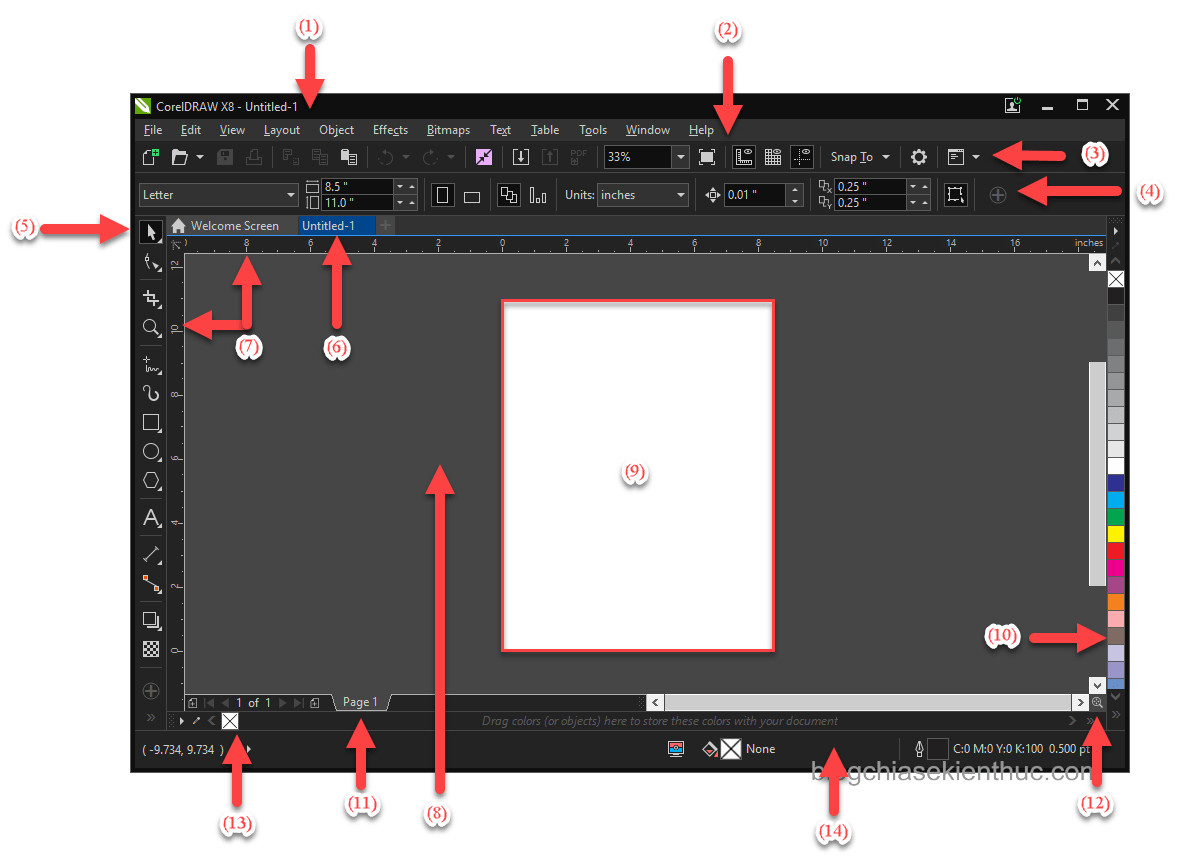1181x861 pixels.
Task: Select the Pick tool
Action: click(151, 231)
